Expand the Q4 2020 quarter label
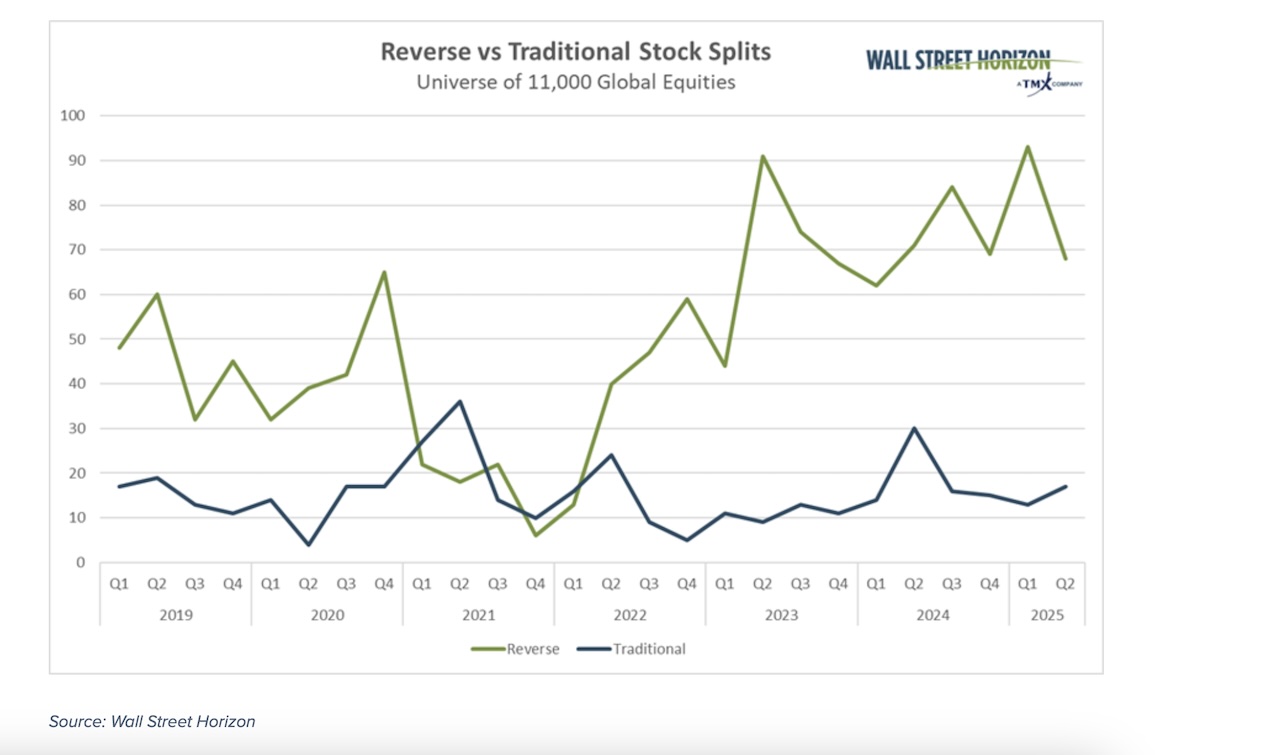The width and height of the screenshot is (1280, 755). click(x=385, y=581)
